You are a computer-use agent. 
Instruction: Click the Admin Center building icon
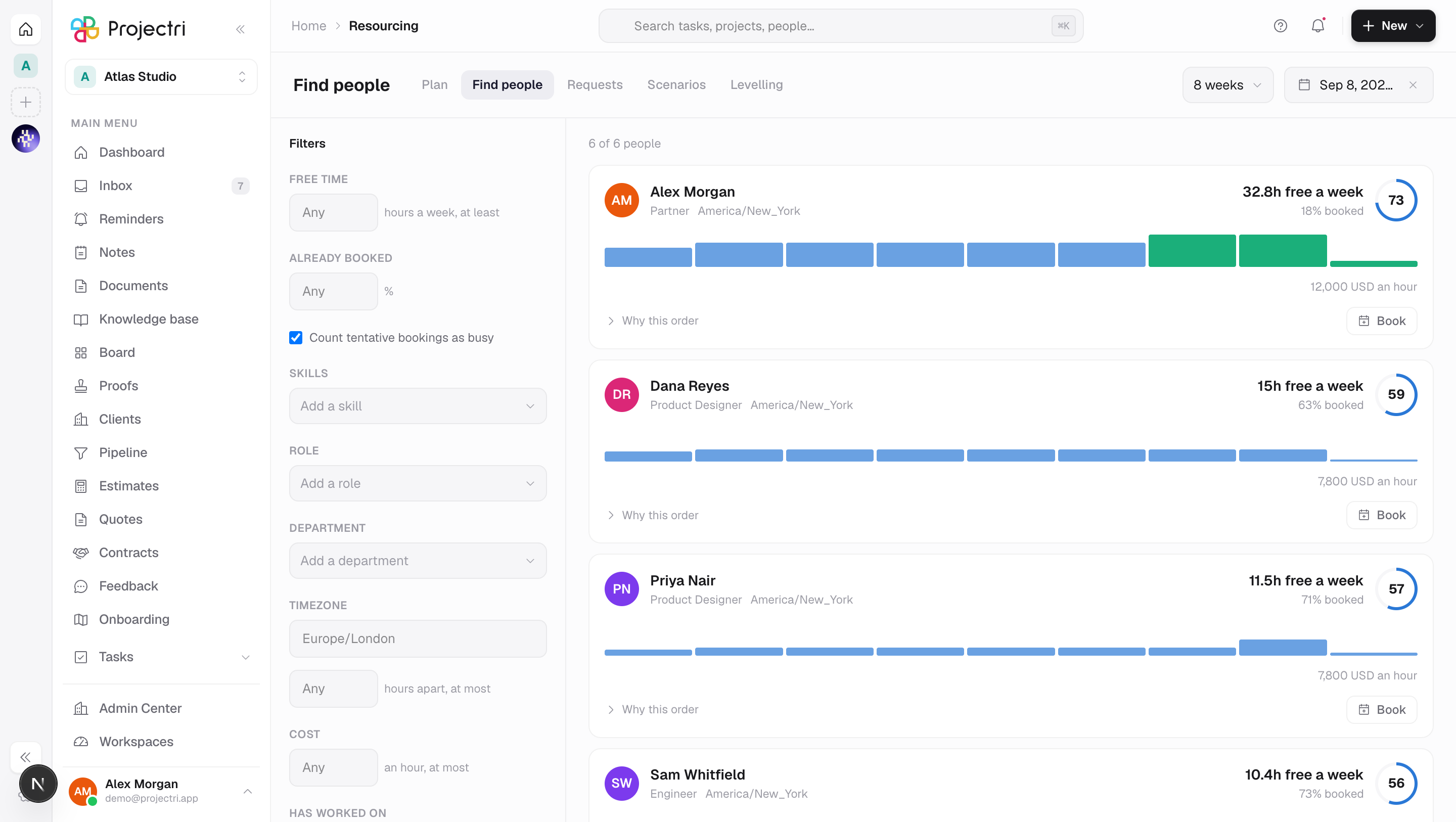click(x=81, y=708)
